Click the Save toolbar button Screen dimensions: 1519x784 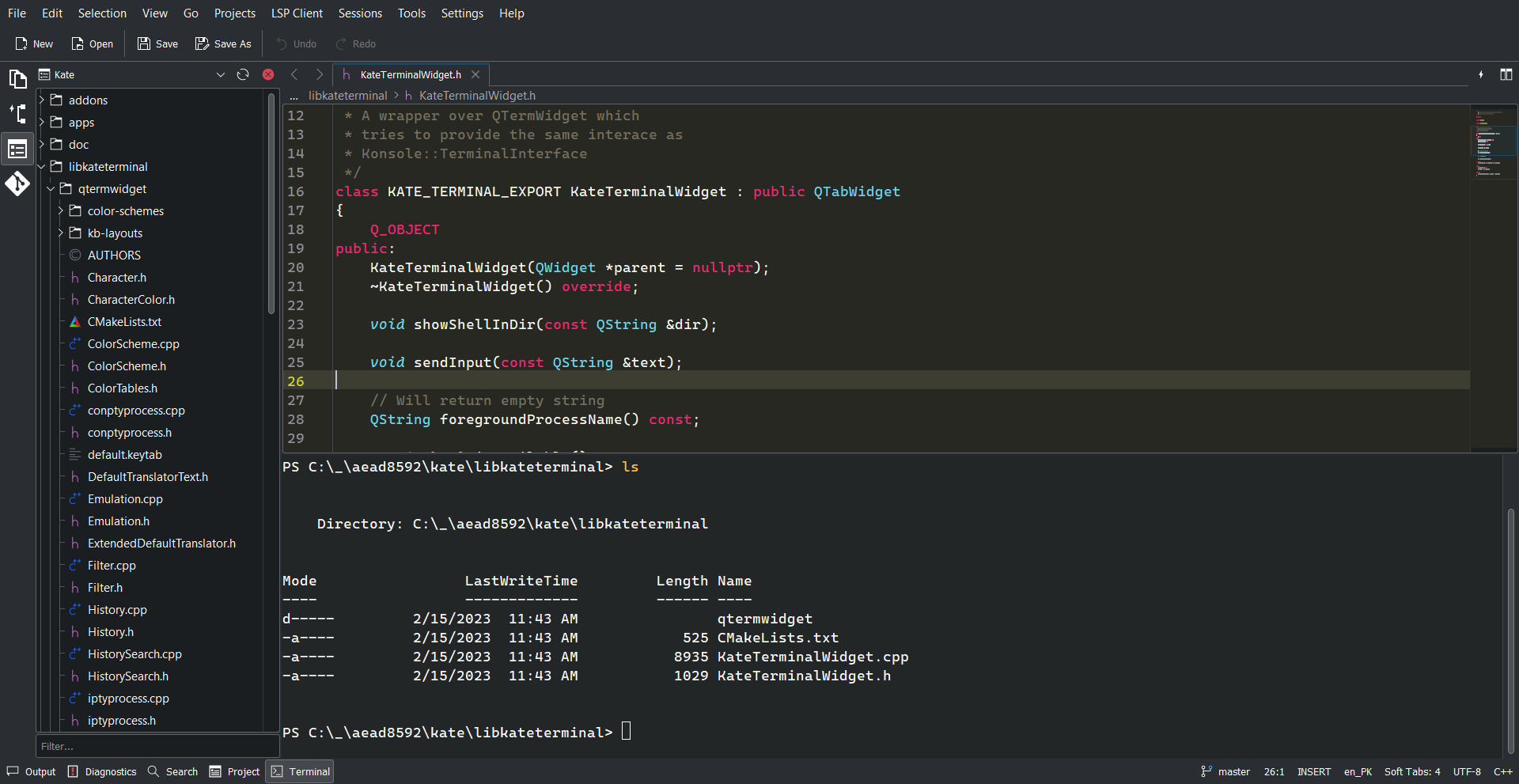point(157,44)
